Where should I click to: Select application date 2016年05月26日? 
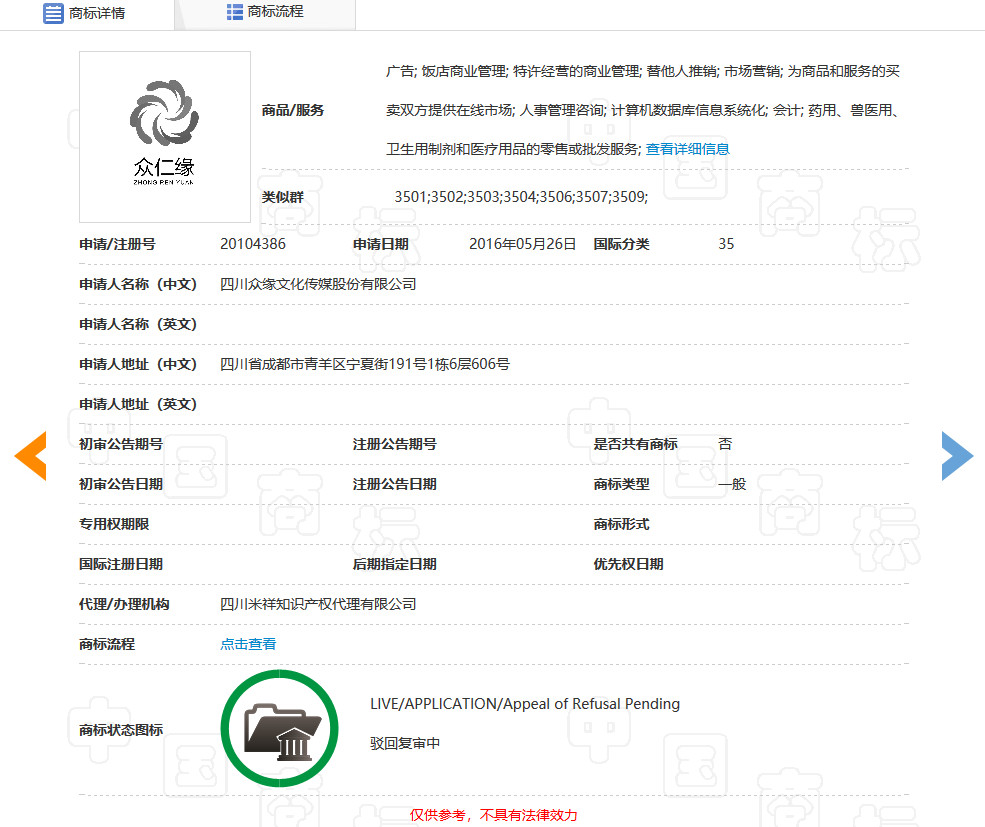522,244
